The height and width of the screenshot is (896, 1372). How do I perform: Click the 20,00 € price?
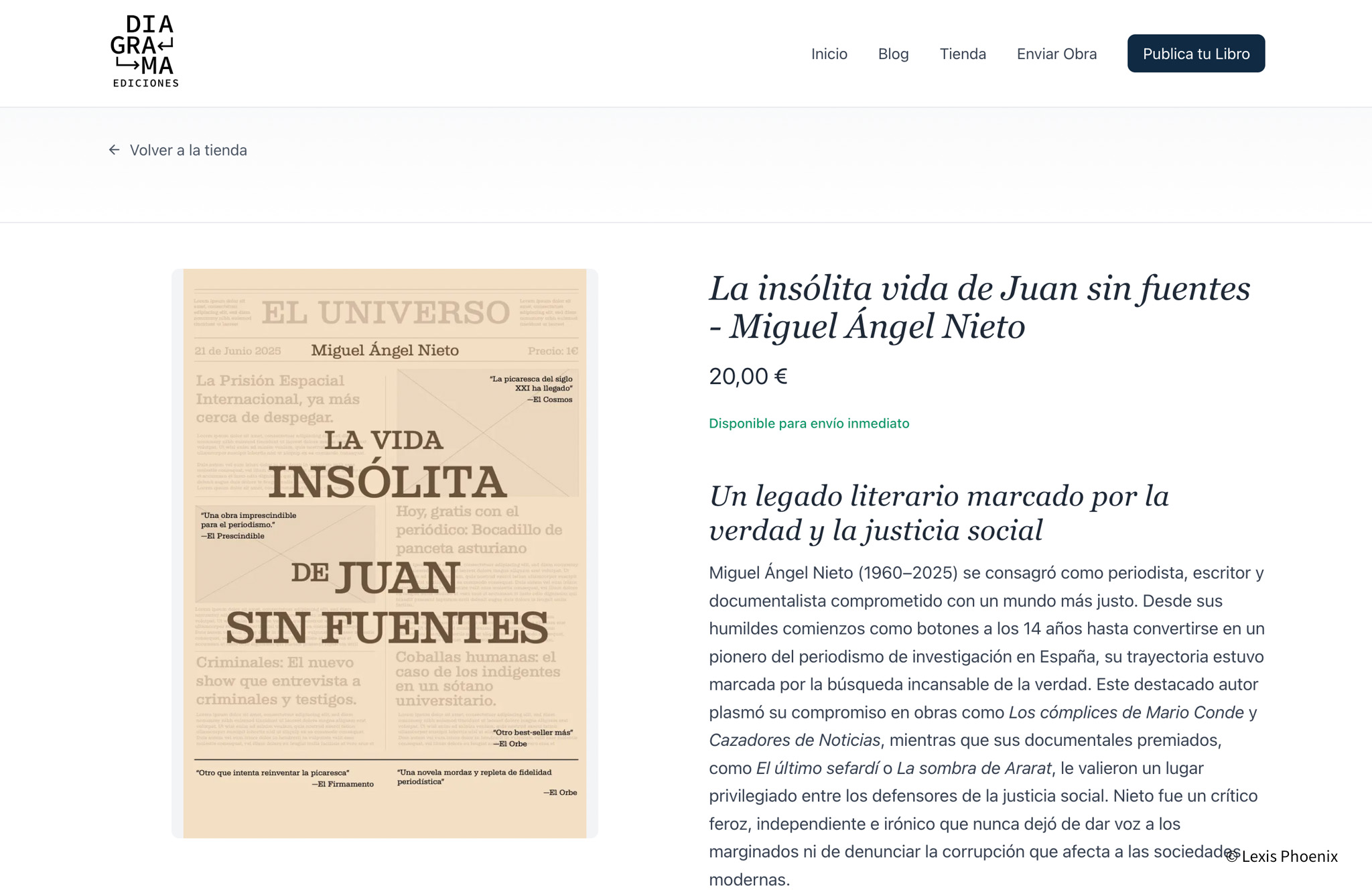pos(748,376)
